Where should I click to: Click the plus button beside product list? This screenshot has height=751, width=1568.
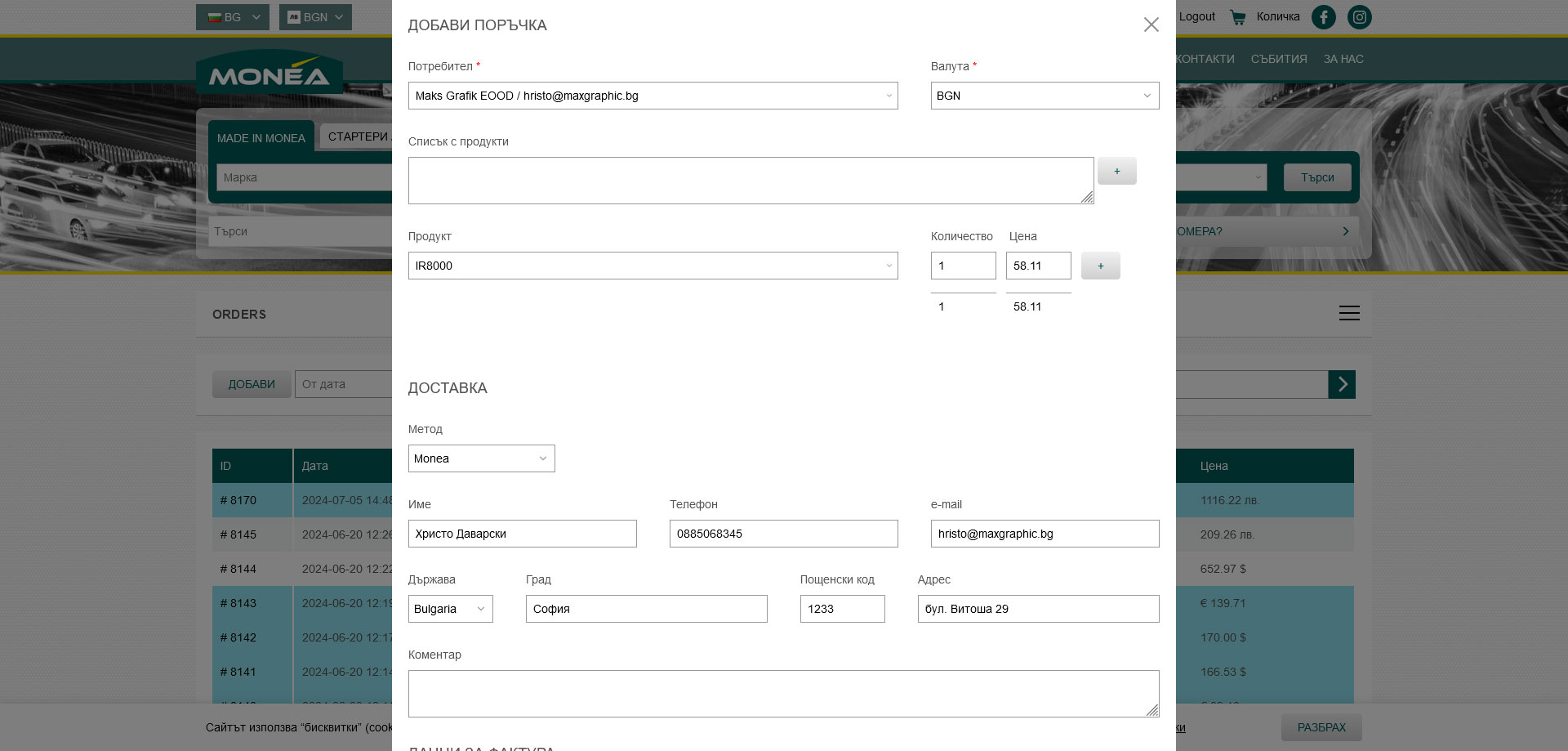coord(1116,171)
